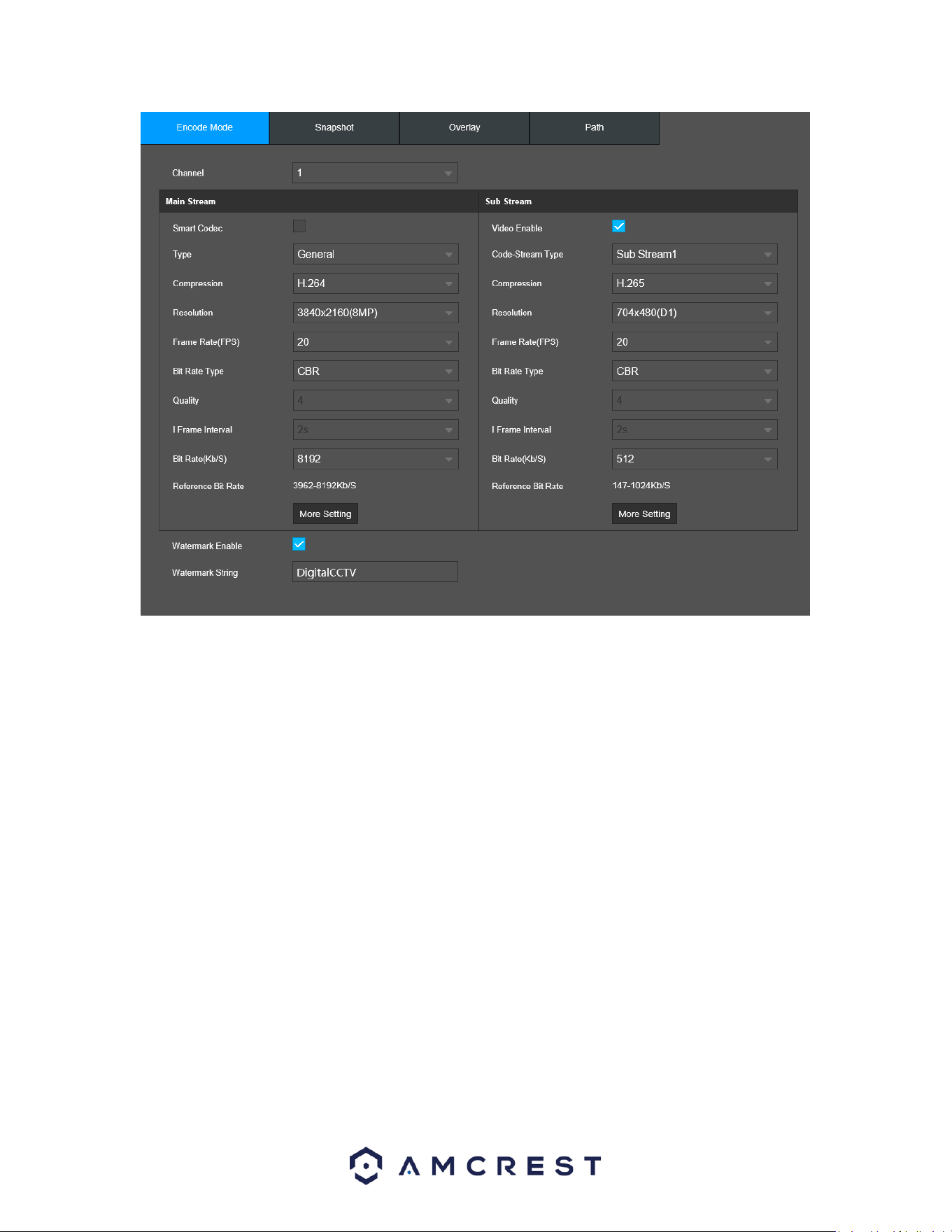Switch to the Snapshot tab

click(334, 128)
